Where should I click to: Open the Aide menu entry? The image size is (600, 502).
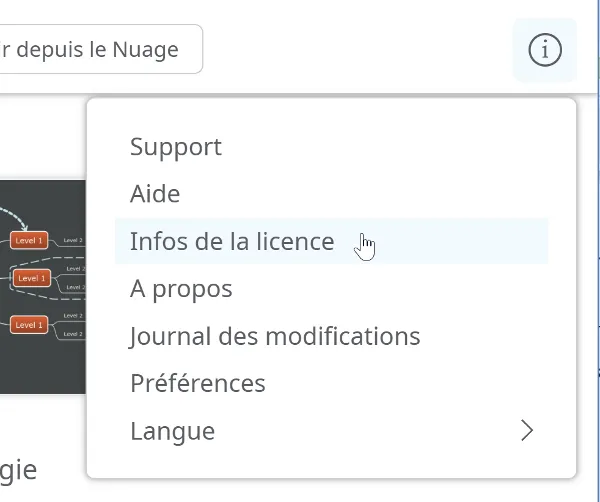(331, 194)
